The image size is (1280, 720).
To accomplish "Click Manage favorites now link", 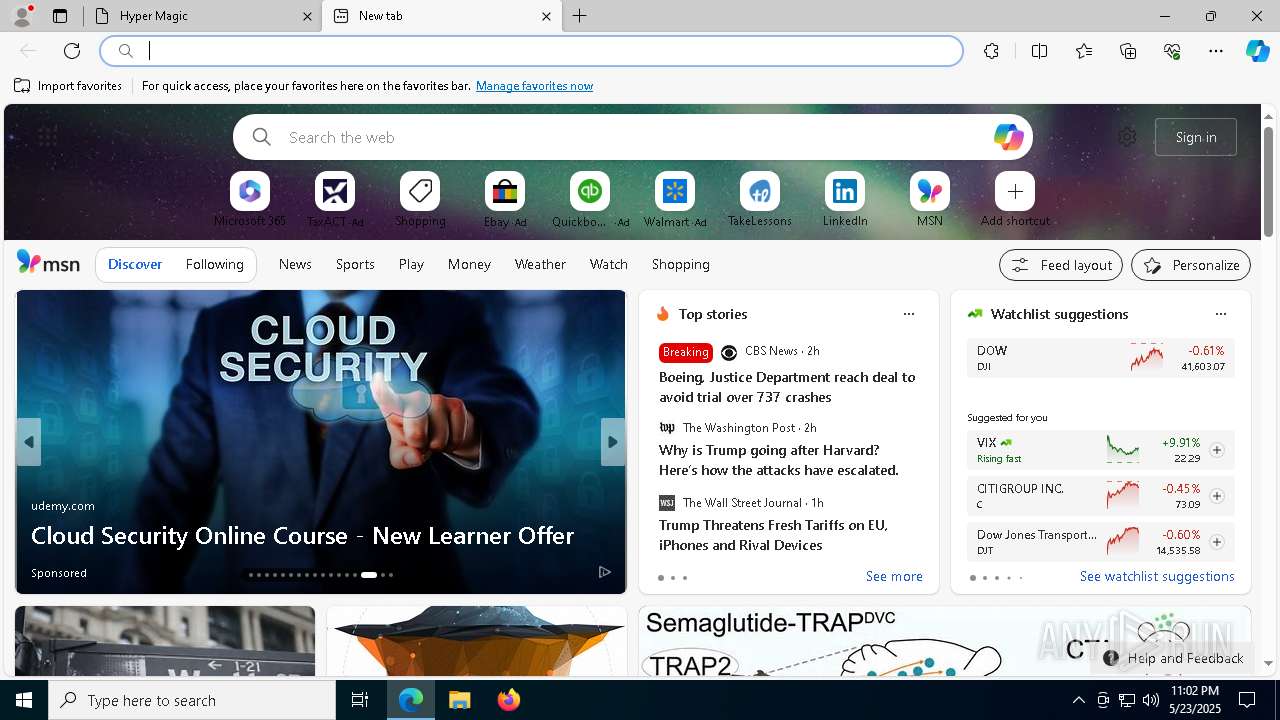I will 534,86.
